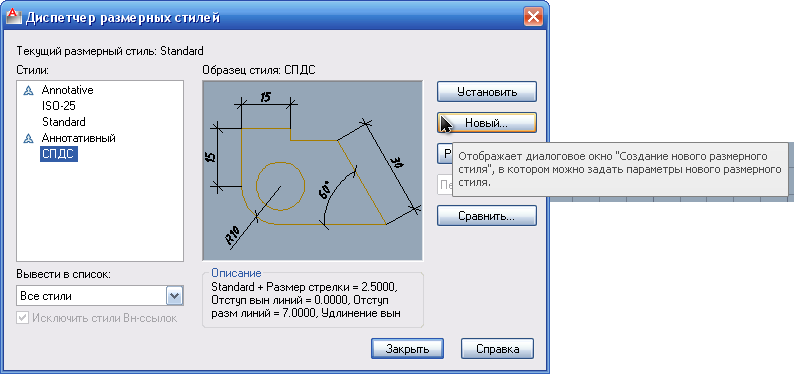Click the Все стили combo box field
Image resolution: width=794 pixels, height=374 pixels.
tap(100, 296)
